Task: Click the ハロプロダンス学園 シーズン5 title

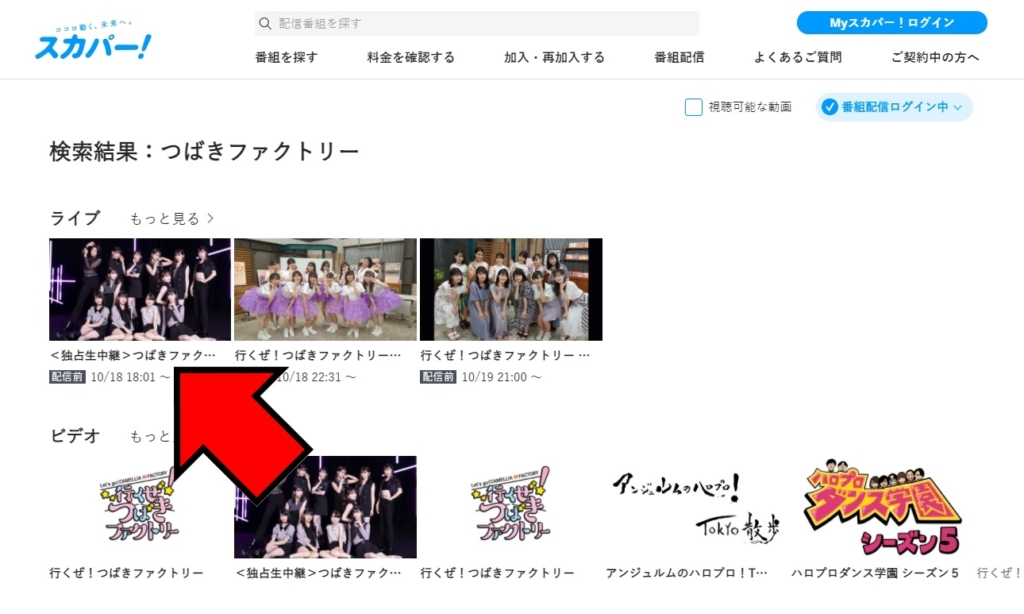Action: click(875, 574)
